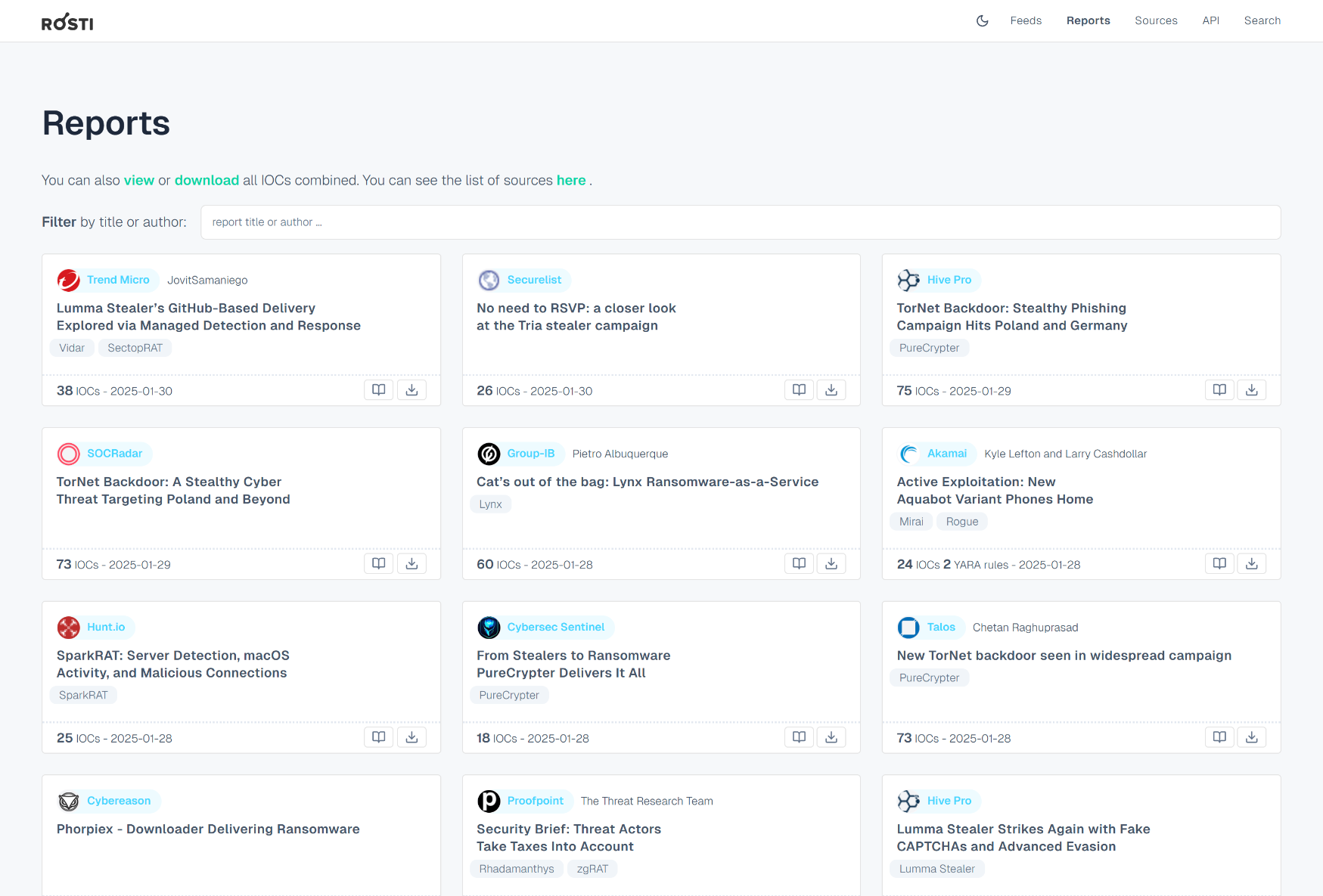Focus the report title or author filter field
Viewport: 1323px width, 896px height.
pyautogui.click(x=741, y=222)
